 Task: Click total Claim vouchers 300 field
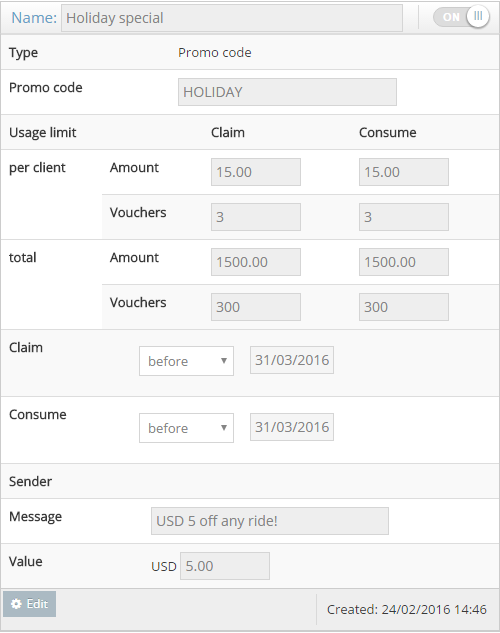256,307
